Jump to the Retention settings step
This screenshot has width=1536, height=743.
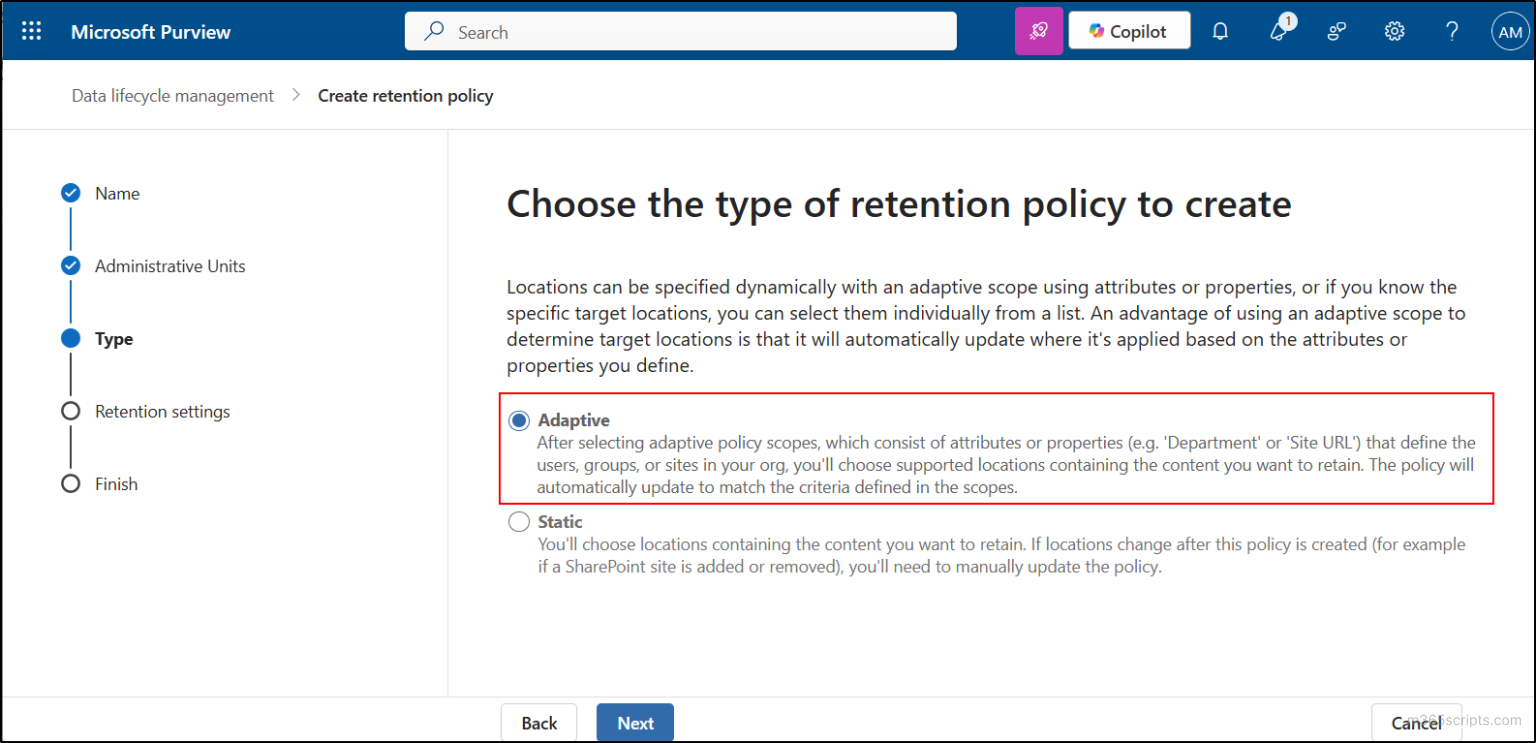(162, 411)
